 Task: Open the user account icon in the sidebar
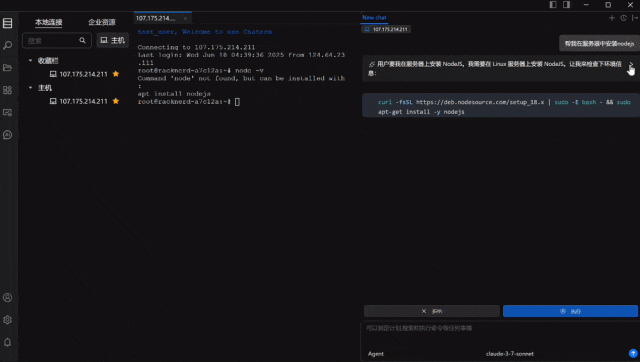click(x=7, y=298)
